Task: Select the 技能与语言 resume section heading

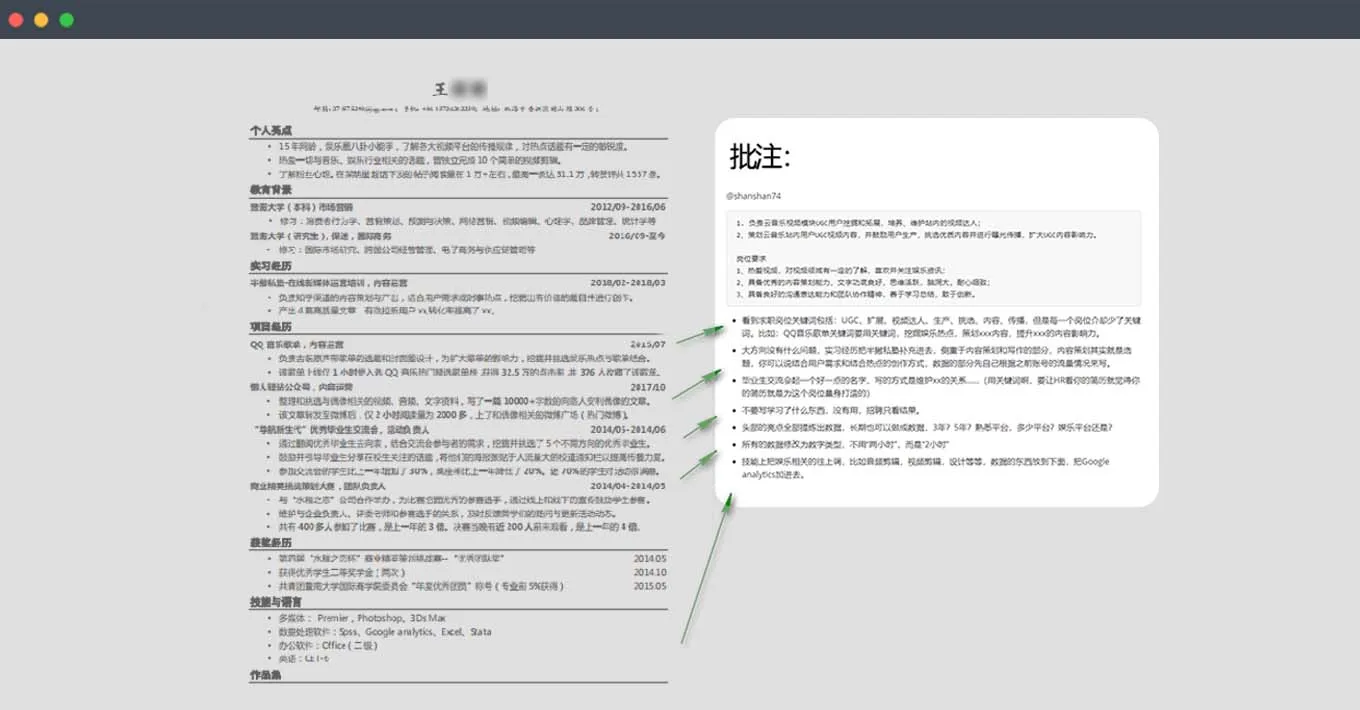Action: [277, 603]
